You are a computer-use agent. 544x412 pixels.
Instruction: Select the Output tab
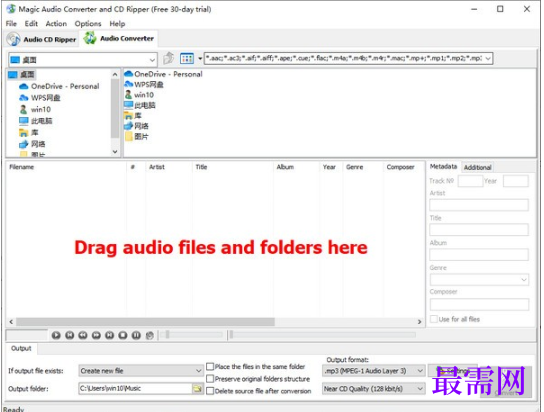point(21,349)
